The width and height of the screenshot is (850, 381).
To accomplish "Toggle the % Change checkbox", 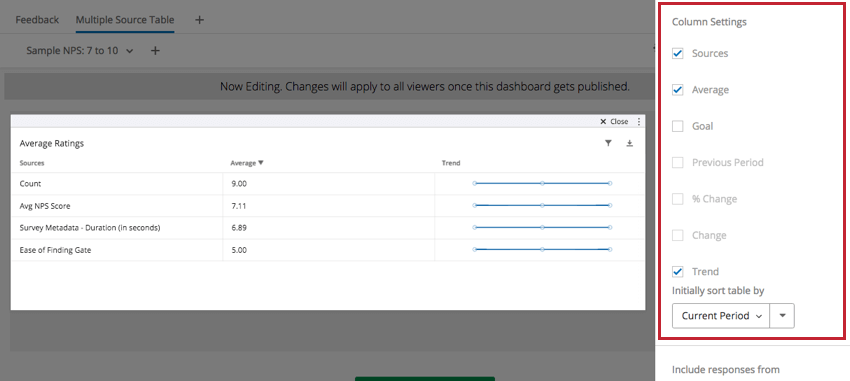I will 678,198.
